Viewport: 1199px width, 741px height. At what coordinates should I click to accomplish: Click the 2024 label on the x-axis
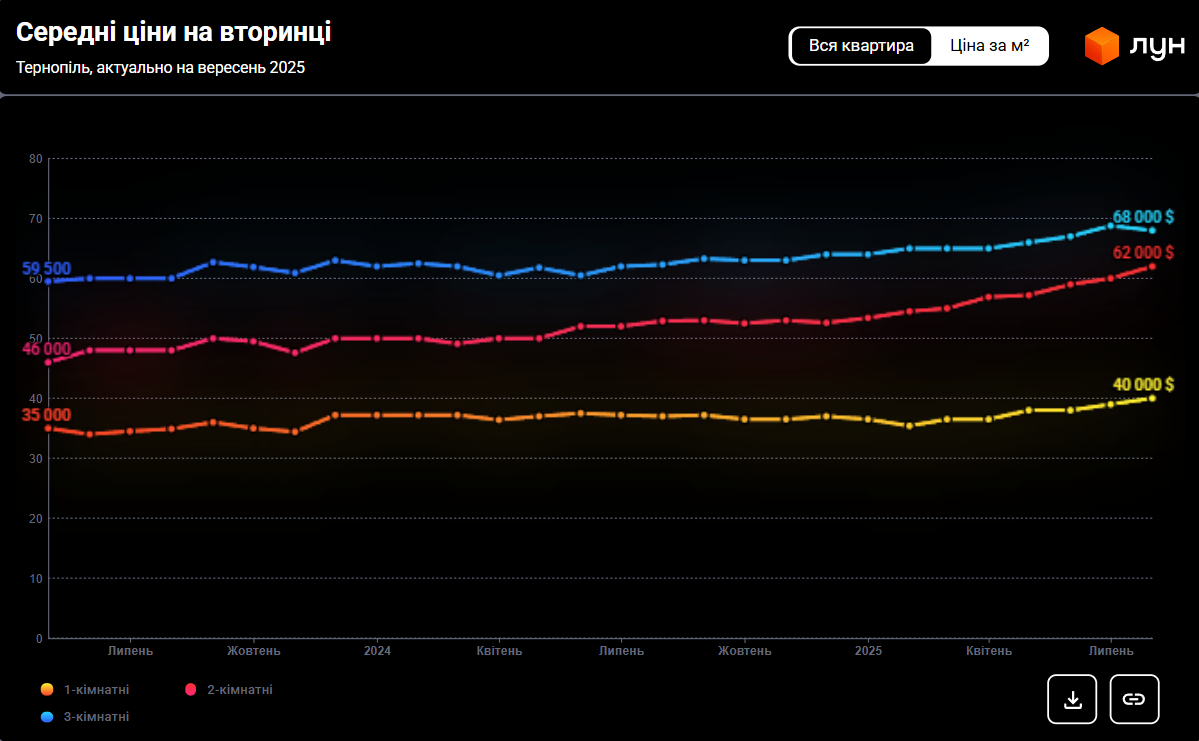(377, 651)
